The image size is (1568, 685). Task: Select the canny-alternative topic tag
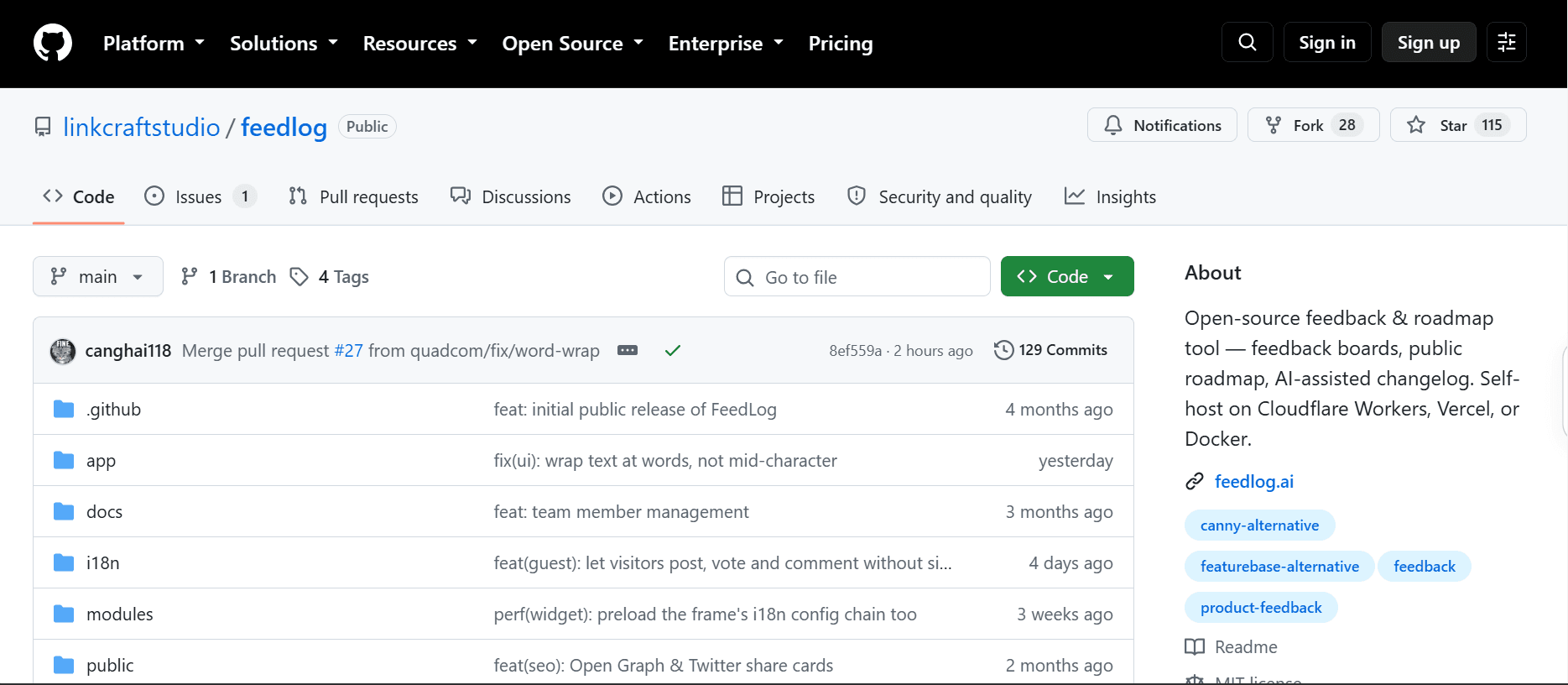pos(1259,525)
